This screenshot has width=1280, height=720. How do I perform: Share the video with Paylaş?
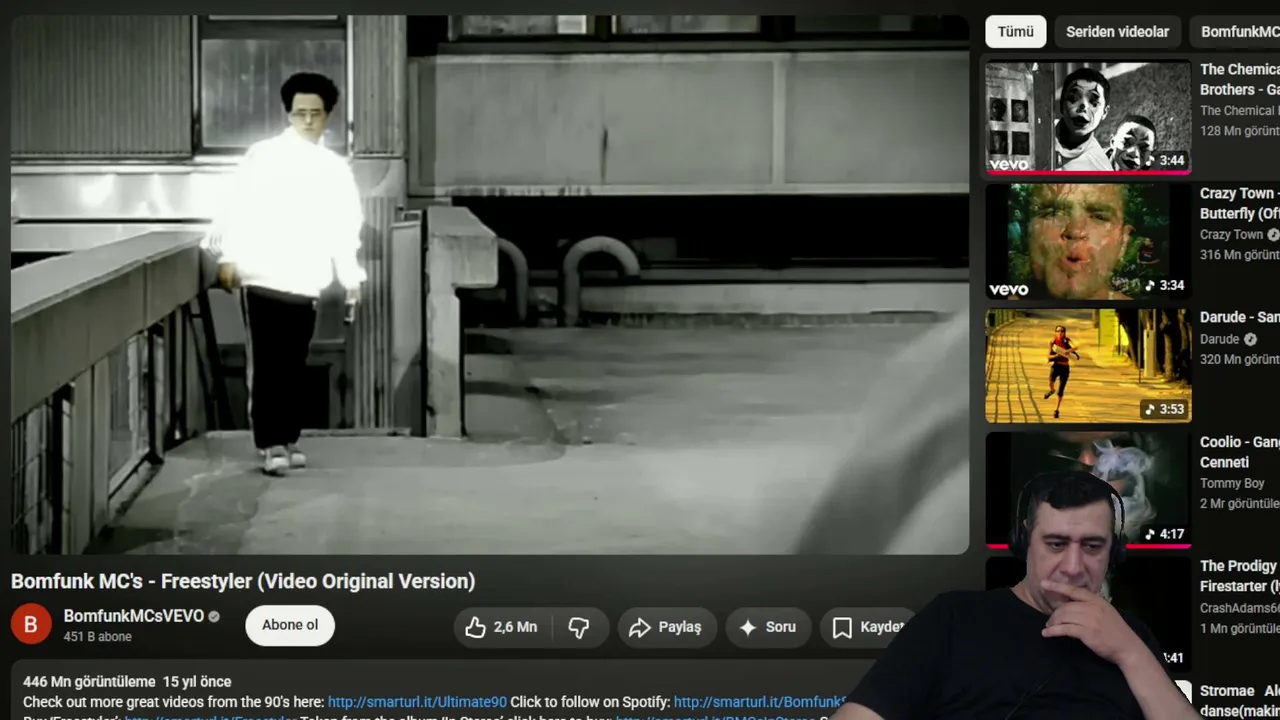pyautogui.click(x=667, y=627)
